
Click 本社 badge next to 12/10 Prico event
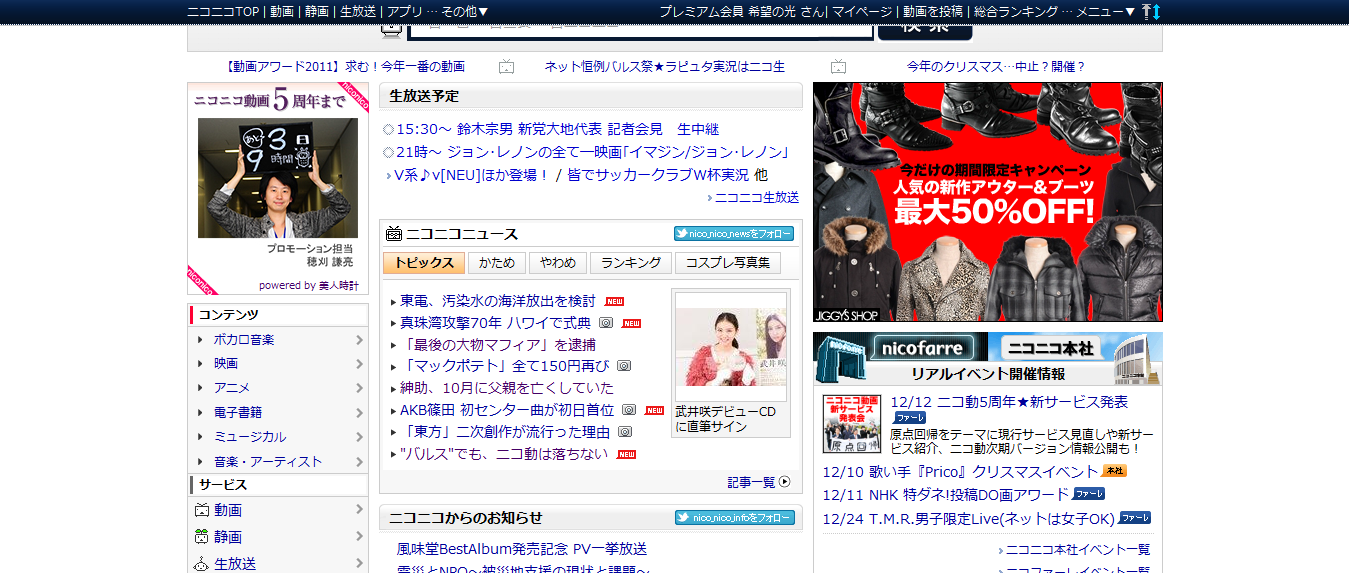pos(1114,471)
